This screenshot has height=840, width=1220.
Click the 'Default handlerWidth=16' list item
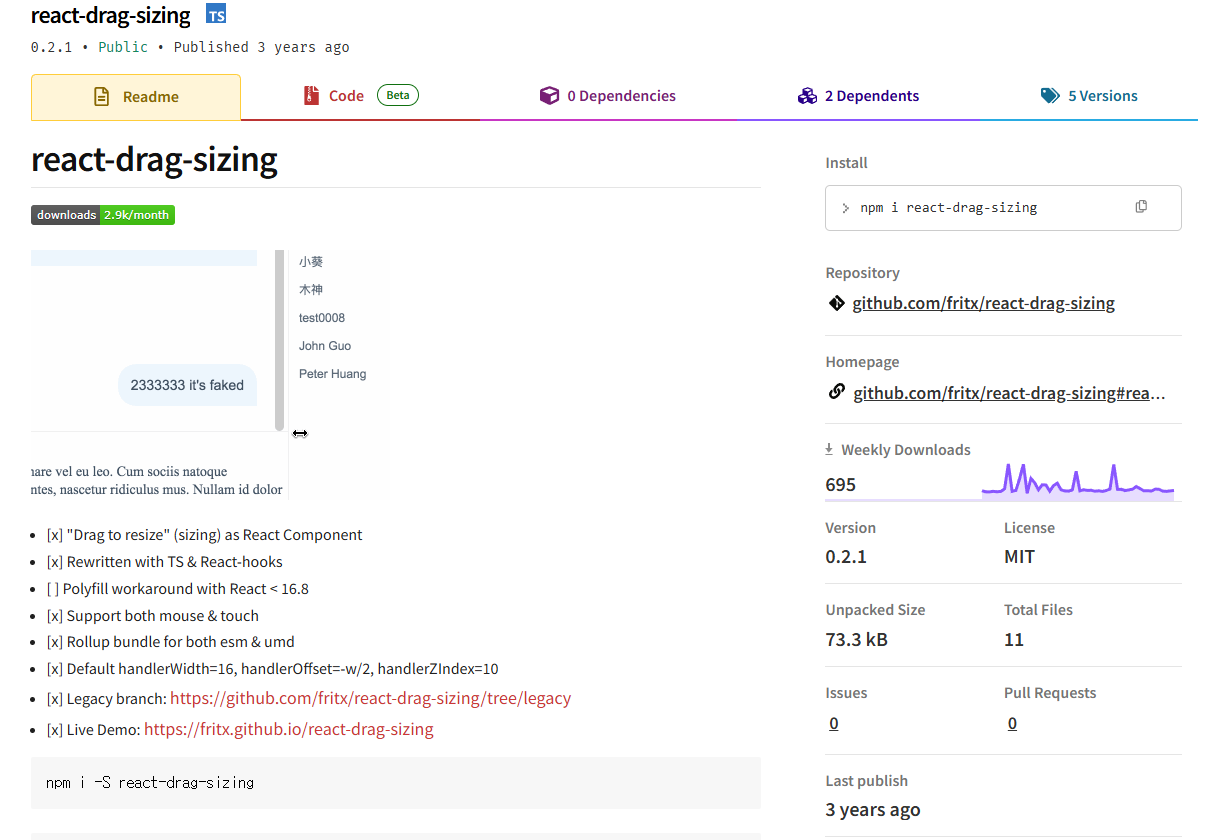[x=273, y=669]
